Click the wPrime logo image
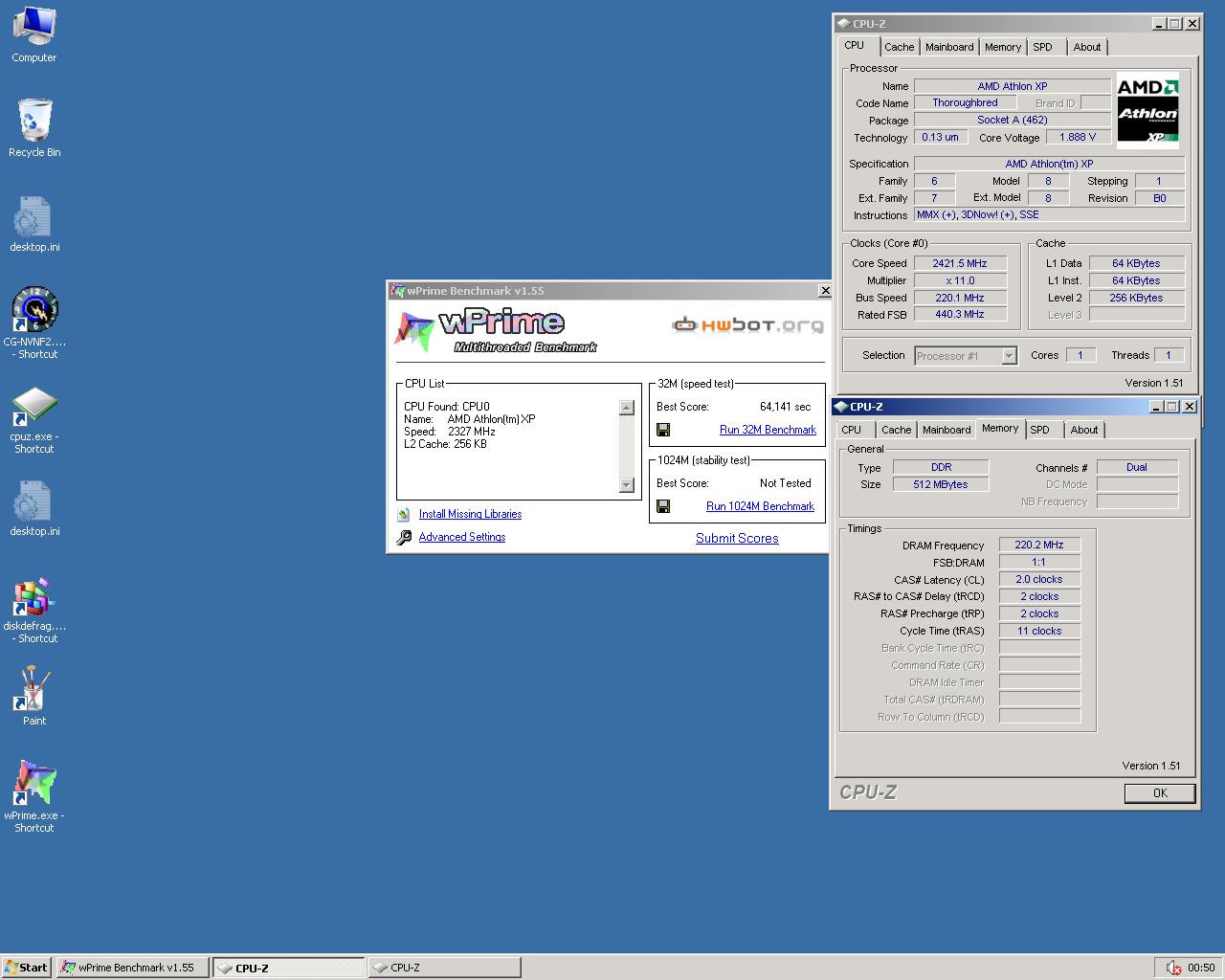1225x980 pixels. pos(496,330)
